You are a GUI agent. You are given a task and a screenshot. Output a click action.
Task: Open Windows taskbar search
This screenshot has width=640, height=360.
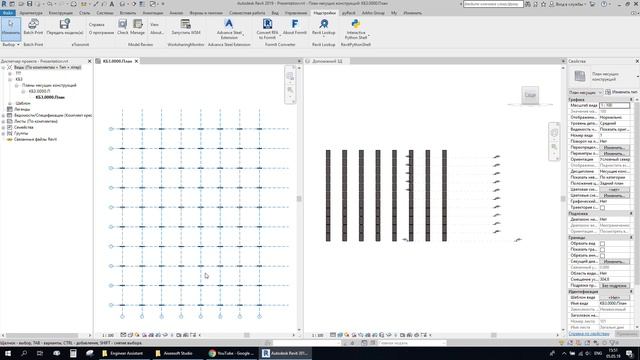tap(24, 353)
